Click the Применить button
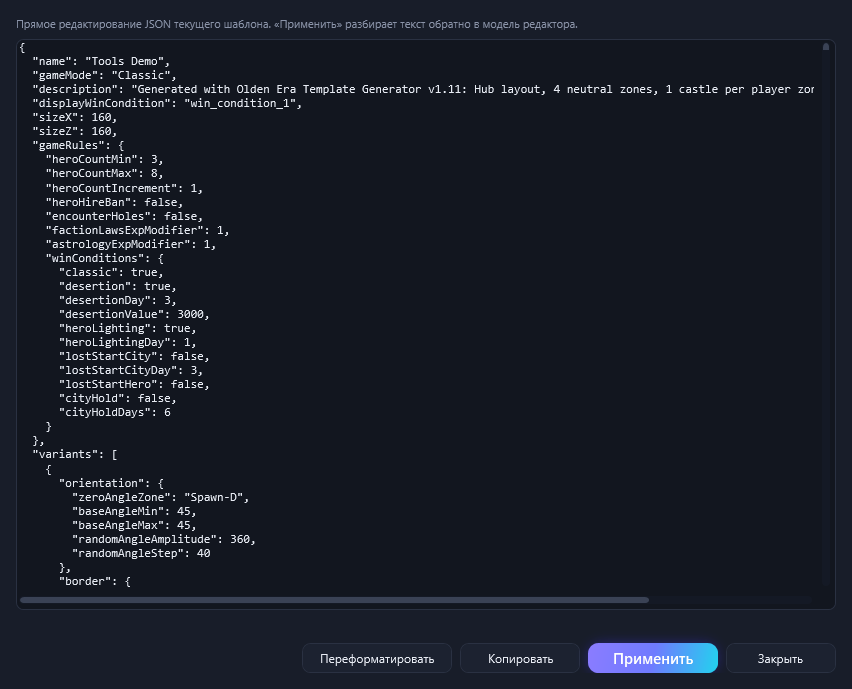This screenshot has width=852, height=689. point(653,658)
